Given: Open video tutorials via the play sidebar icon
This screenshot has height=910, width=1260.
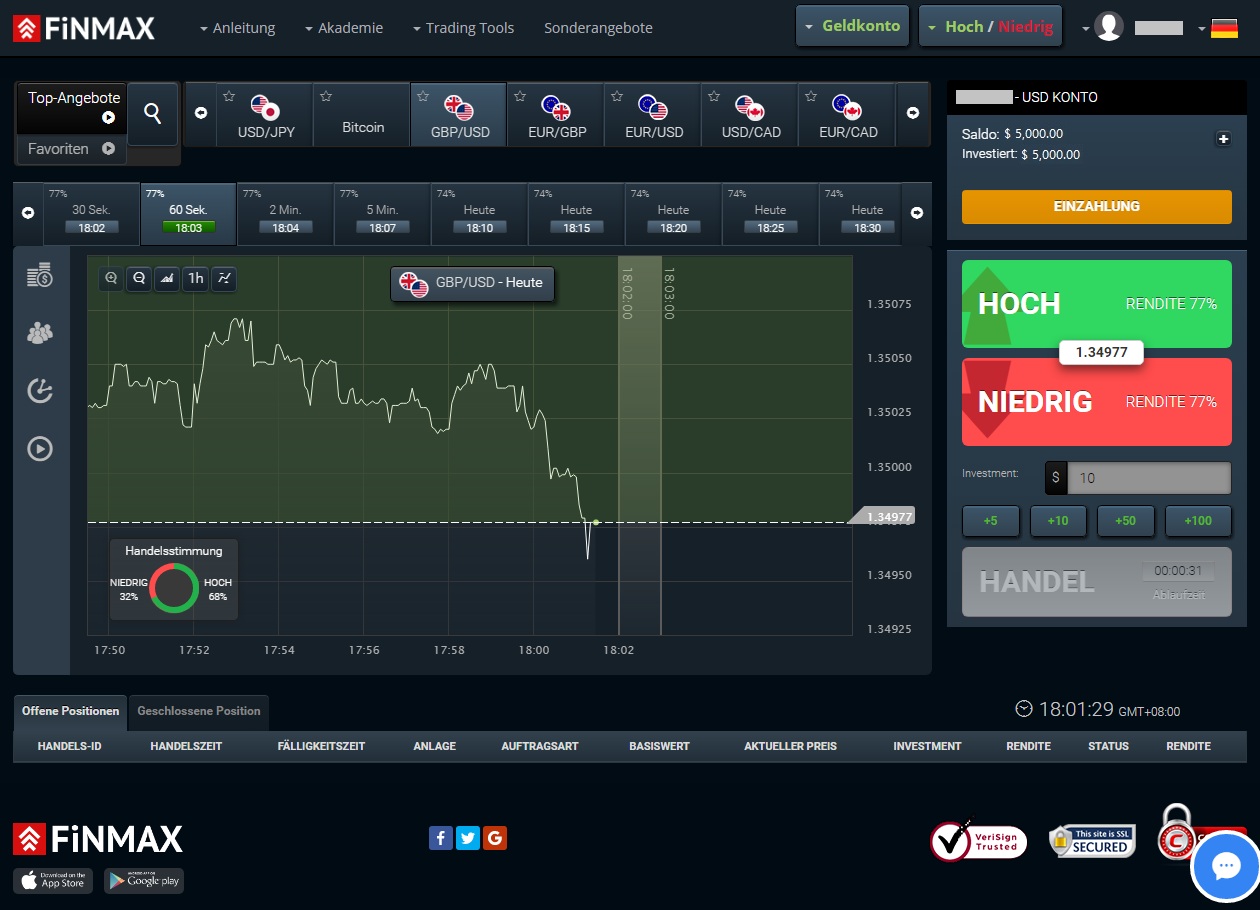Looking at the screenshot, I should pyautogui.click(x=40, y=448).
